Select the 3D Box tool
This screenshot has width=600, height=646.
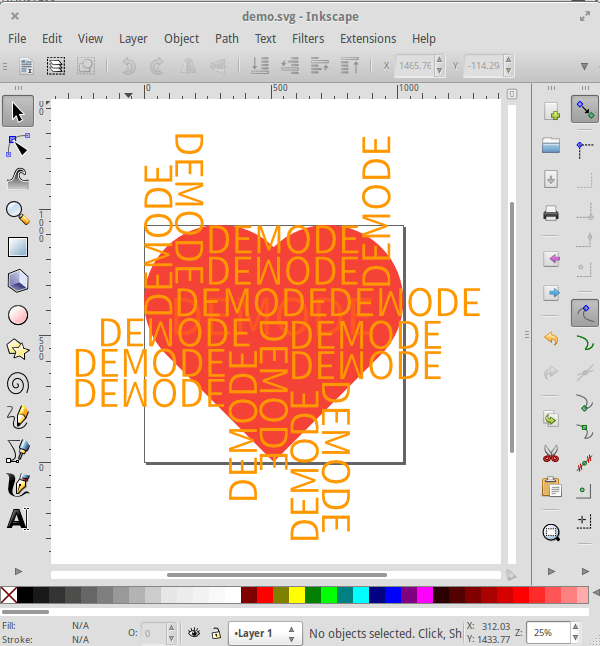point(18,281)
